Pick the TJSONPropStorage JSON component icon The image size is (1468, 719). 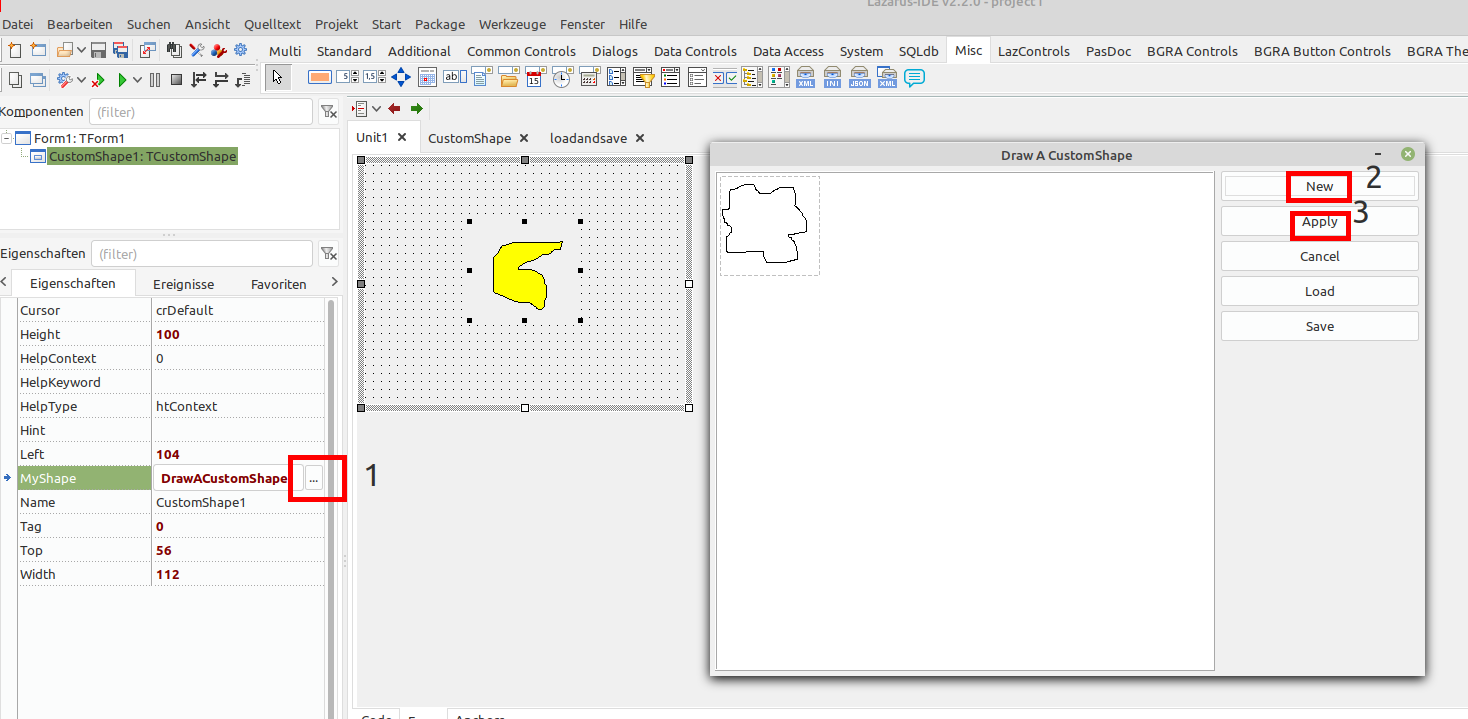tap(859, 77)
